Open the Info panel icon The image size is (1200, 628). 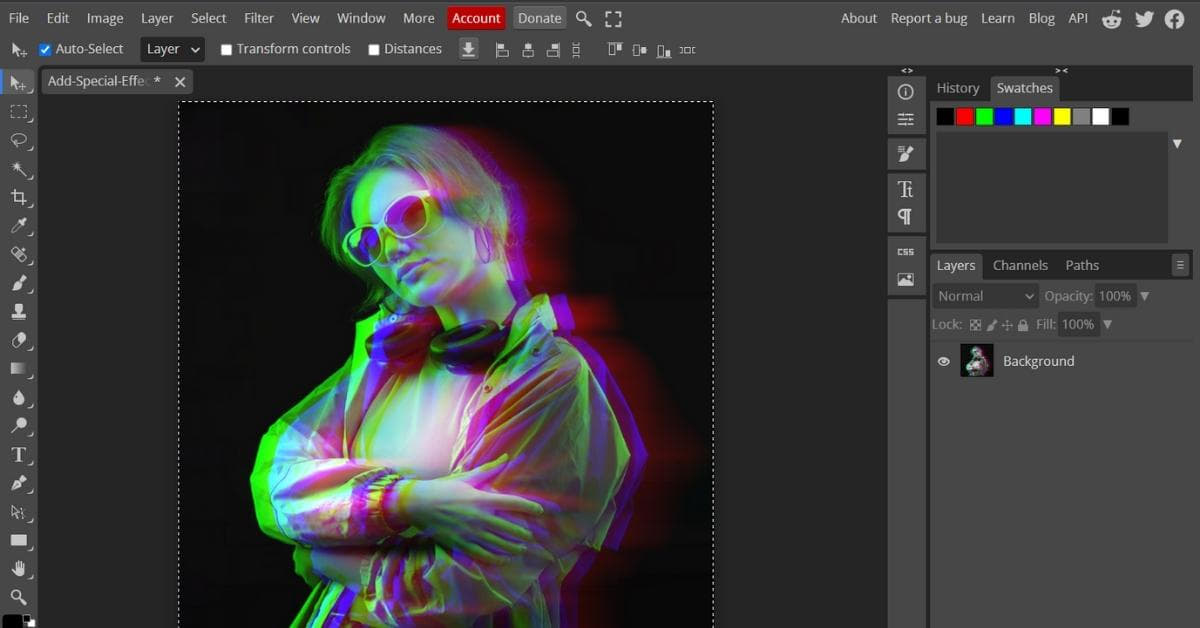click(906, 92)
